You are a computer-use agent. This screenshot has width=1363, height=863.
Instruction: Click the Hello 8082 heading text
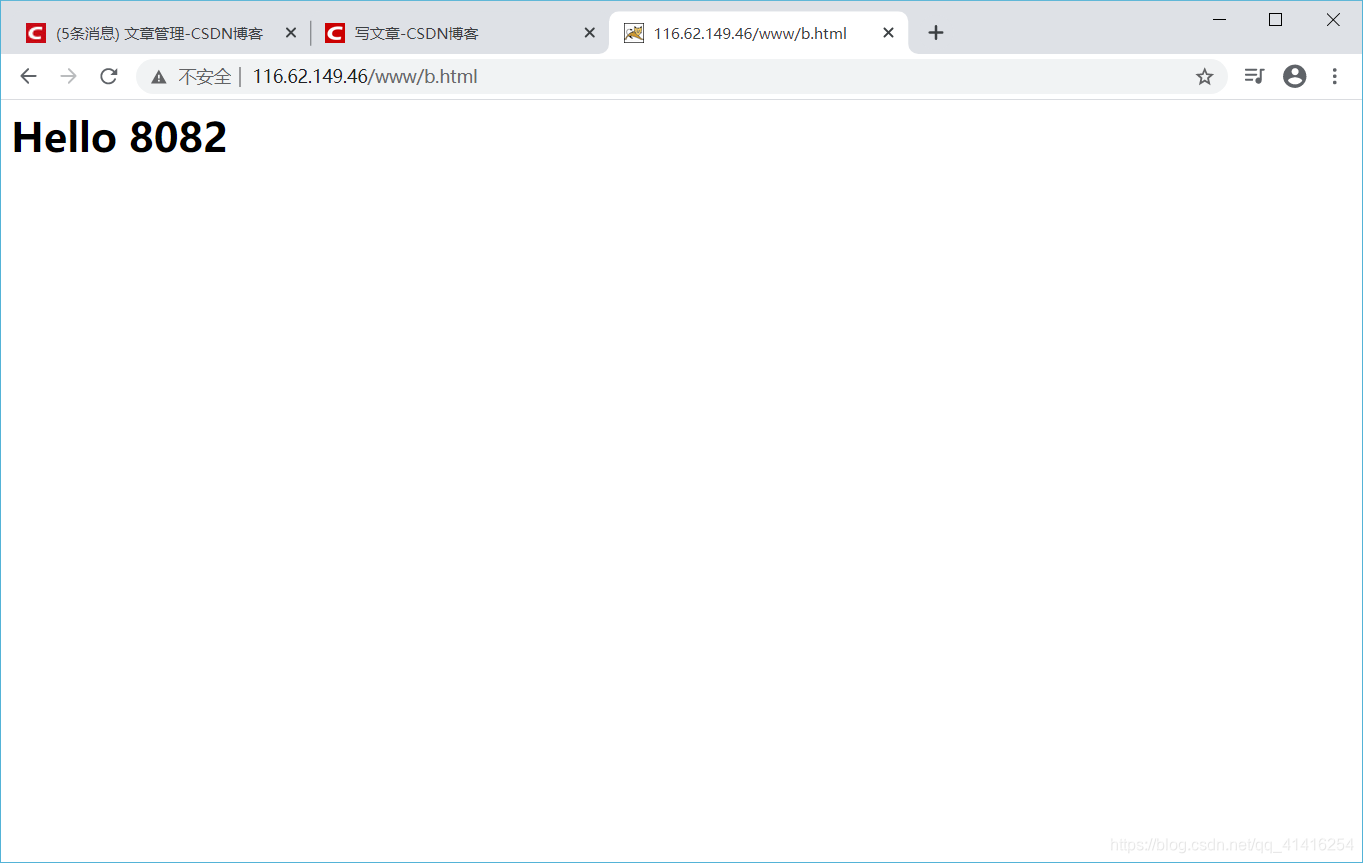coord(120,137)
